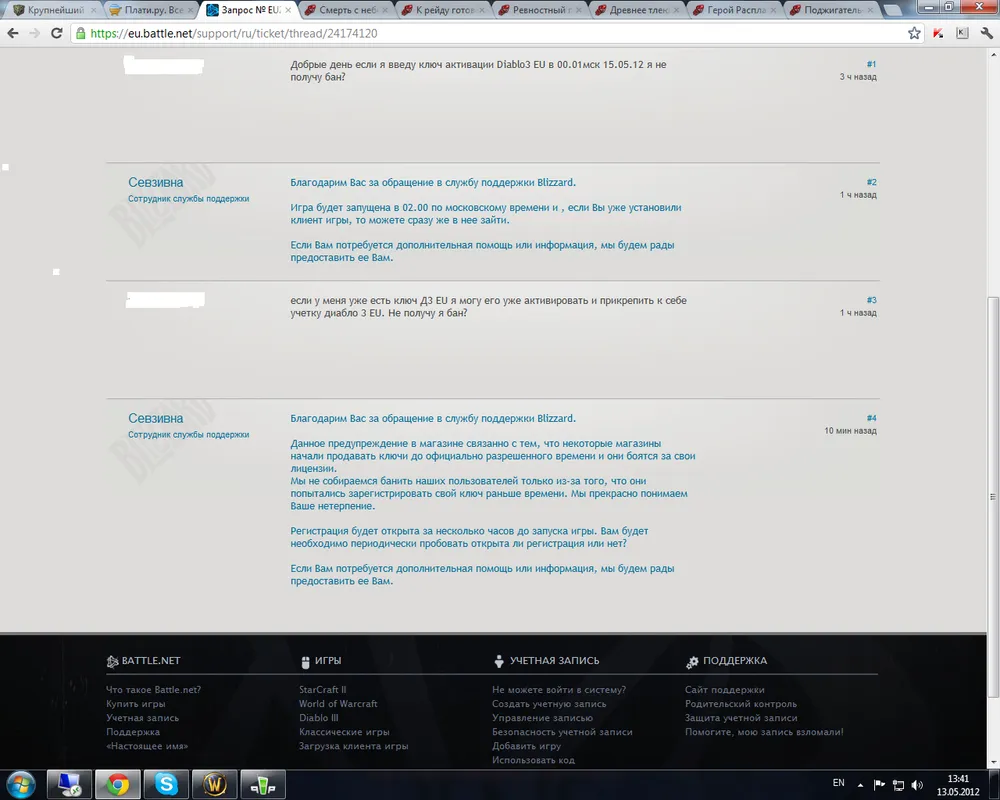Image resolution: width=1000 pixels, height=800 pixels.
Task: Reload the page with refresh button
Action: tap(56, 33)
